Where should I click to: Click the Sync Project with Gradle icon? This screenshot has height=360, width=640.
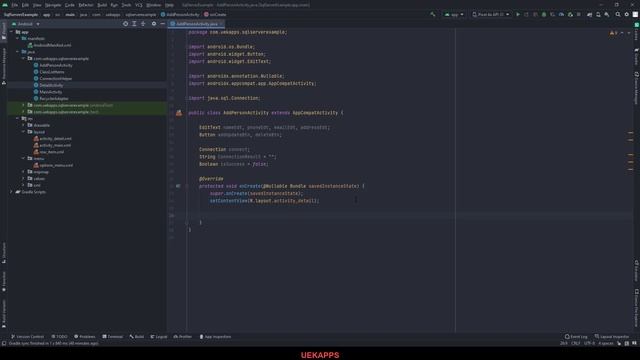click(589, 14)
